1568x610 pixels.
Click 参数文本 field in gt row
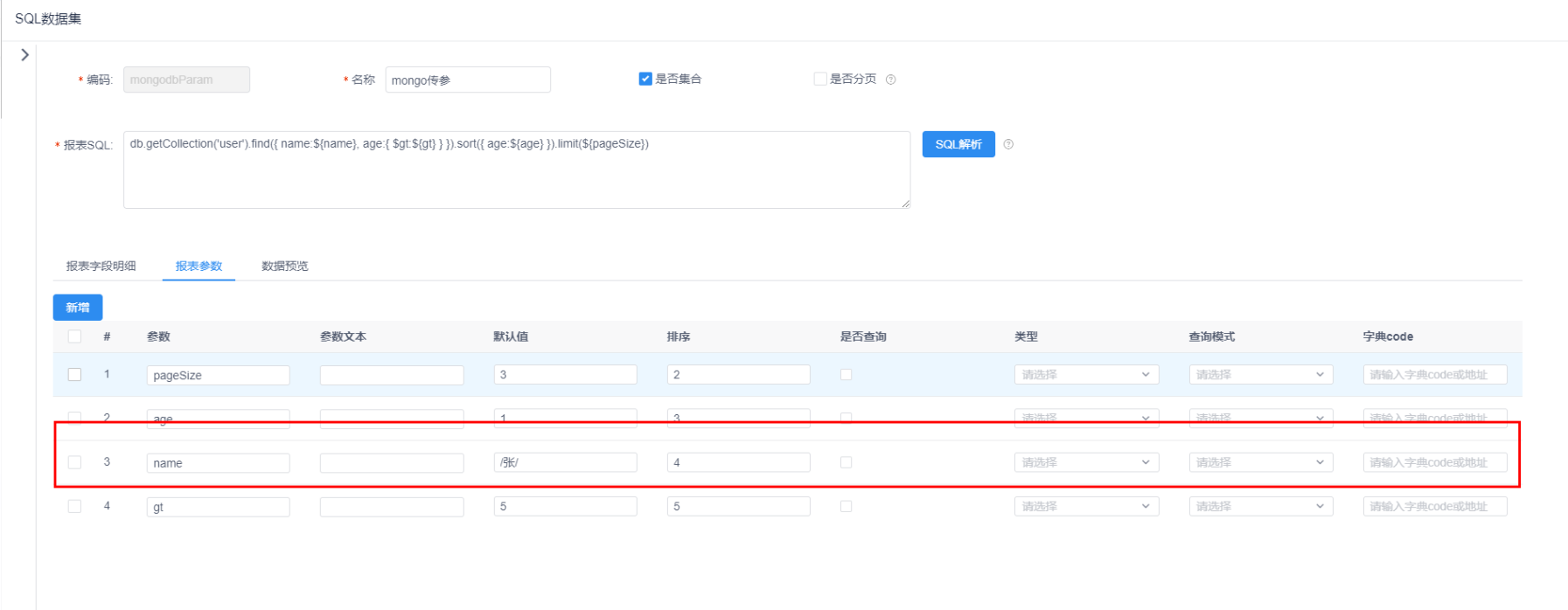click(x=392, y=506)
